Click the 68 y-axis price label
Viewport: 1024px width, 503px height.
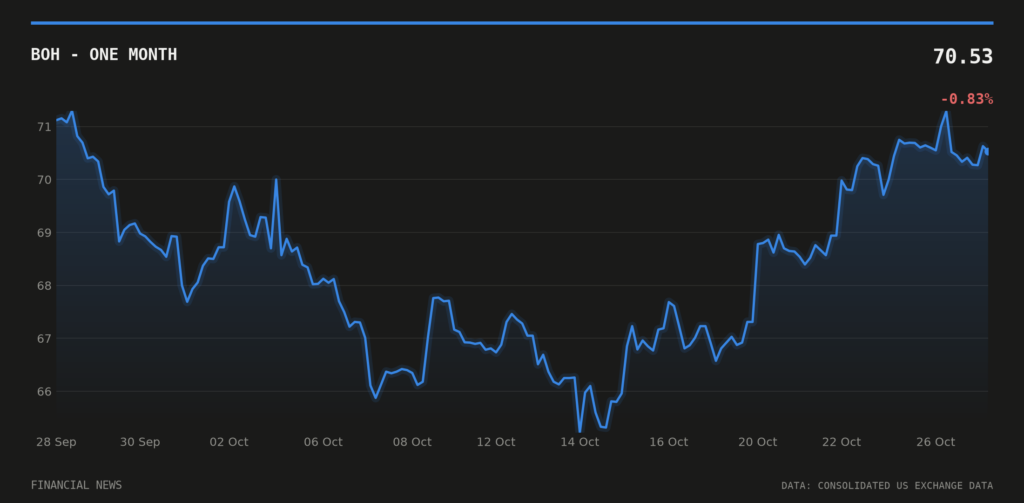tap(44, 285)
